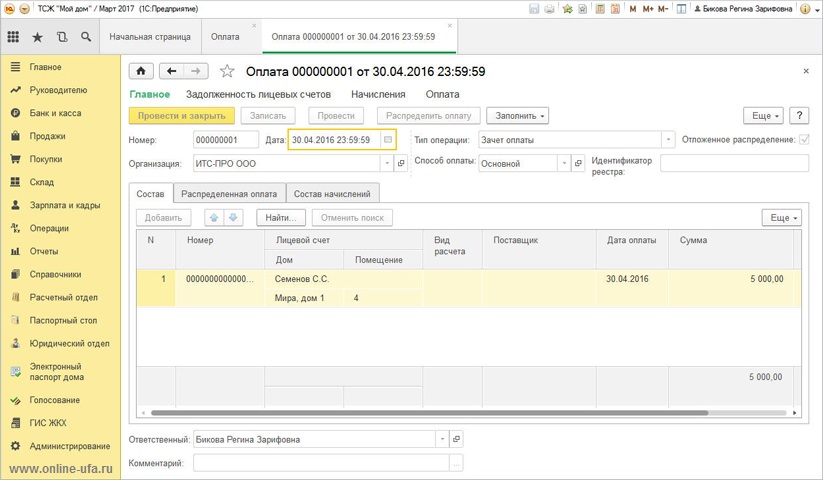Open calendar picker in Дата field
Image resolution: width=823 pixels, height=480 pixels.
[x=388, y=140]
